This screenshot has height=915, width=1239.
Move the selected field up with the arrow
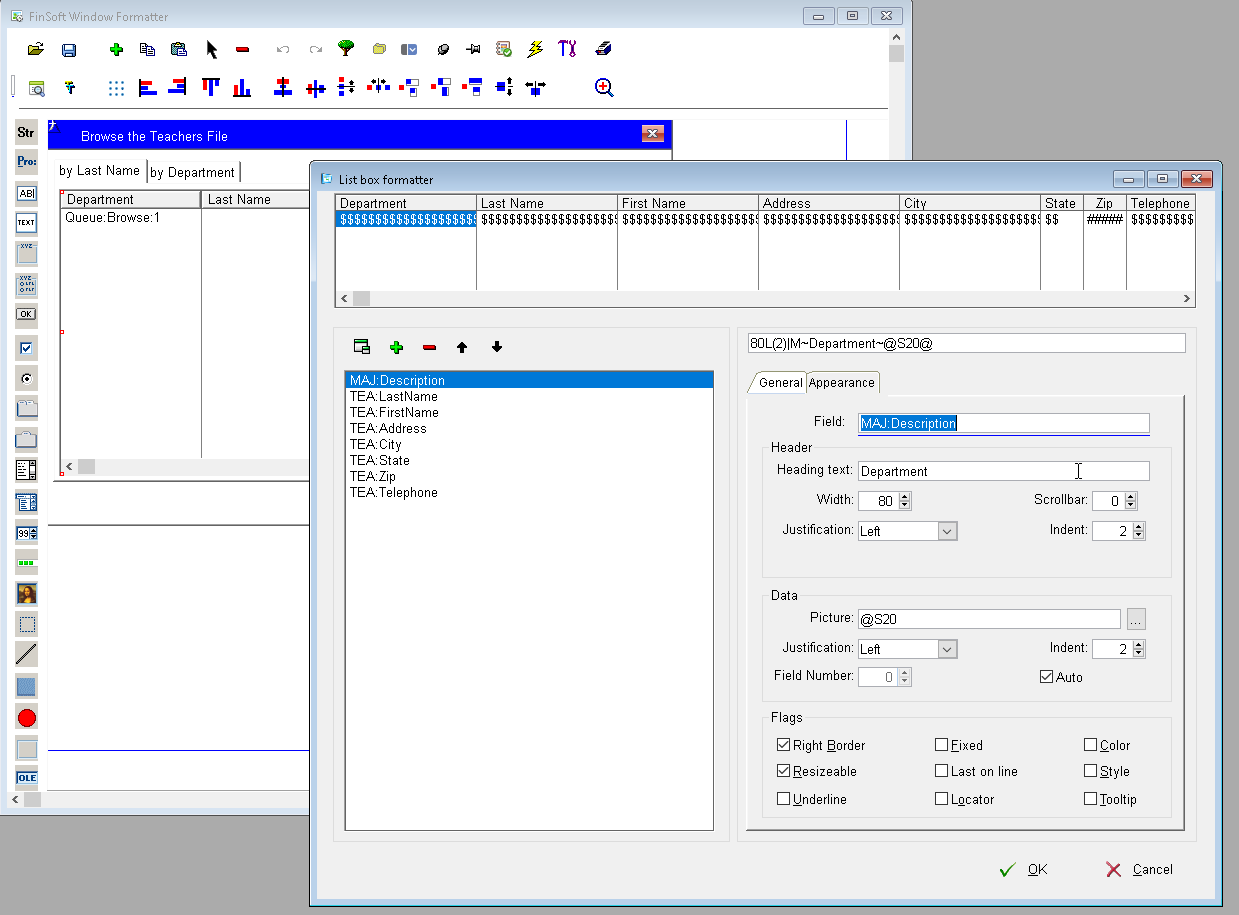point(462,347)
